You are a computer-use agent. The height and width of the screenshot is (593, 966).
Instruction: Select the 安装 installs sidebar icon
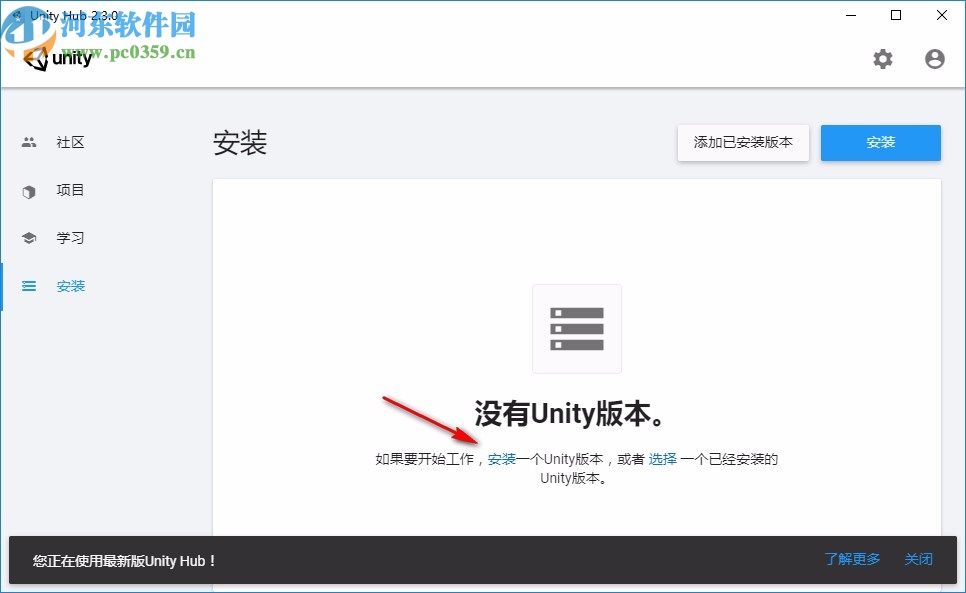click(29, 286)
